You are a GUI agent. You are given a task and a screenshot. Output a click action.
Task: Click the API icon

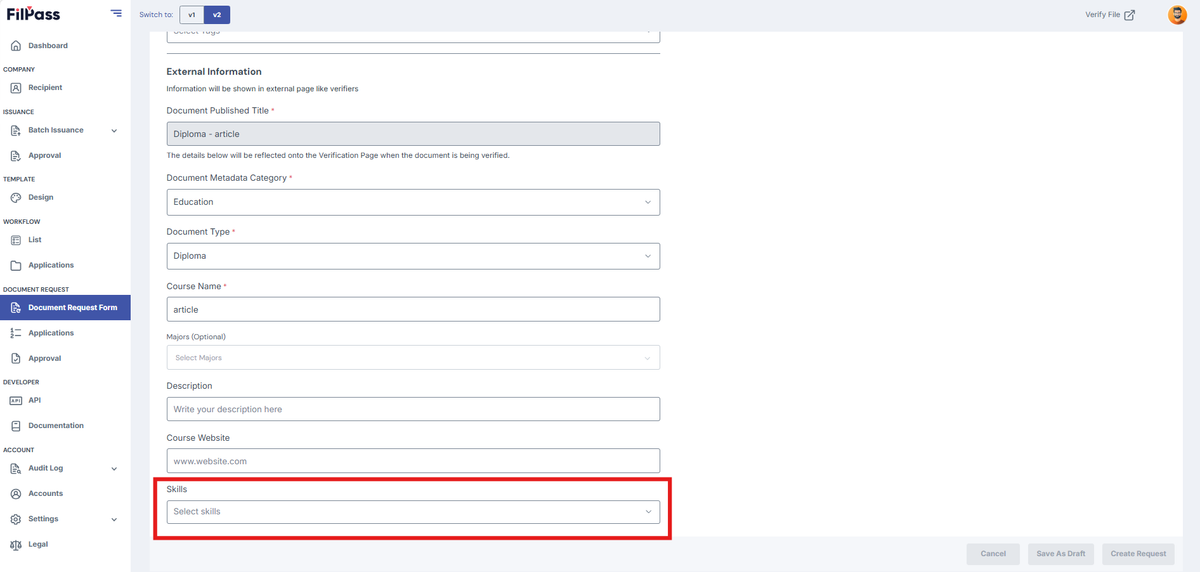pos(16,400)
